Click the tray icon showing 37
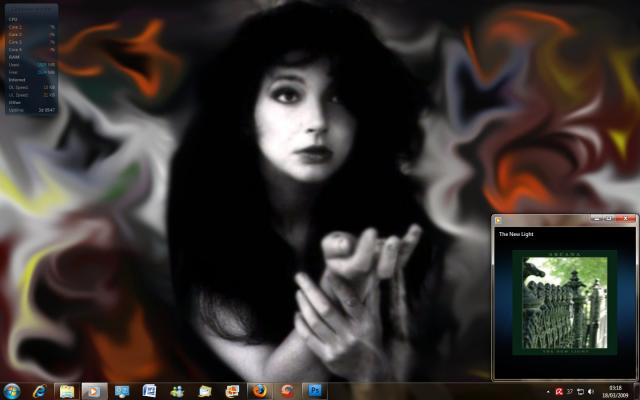This screenshot has height=400, width=640. [x=569, y=392]
